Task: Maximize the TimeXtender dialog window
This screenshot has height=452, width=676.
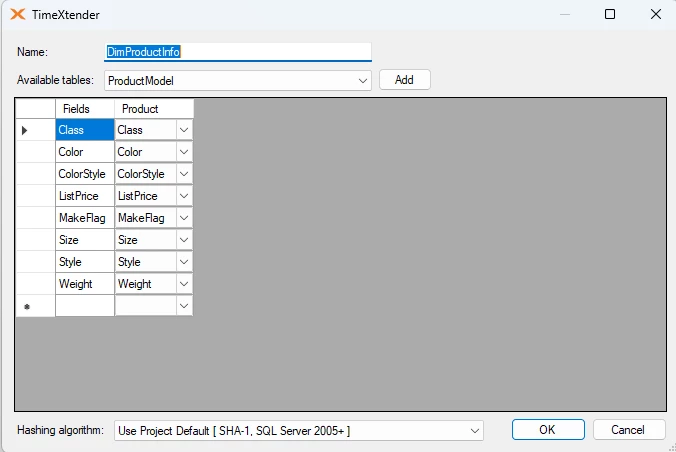Action: point(610,14)
